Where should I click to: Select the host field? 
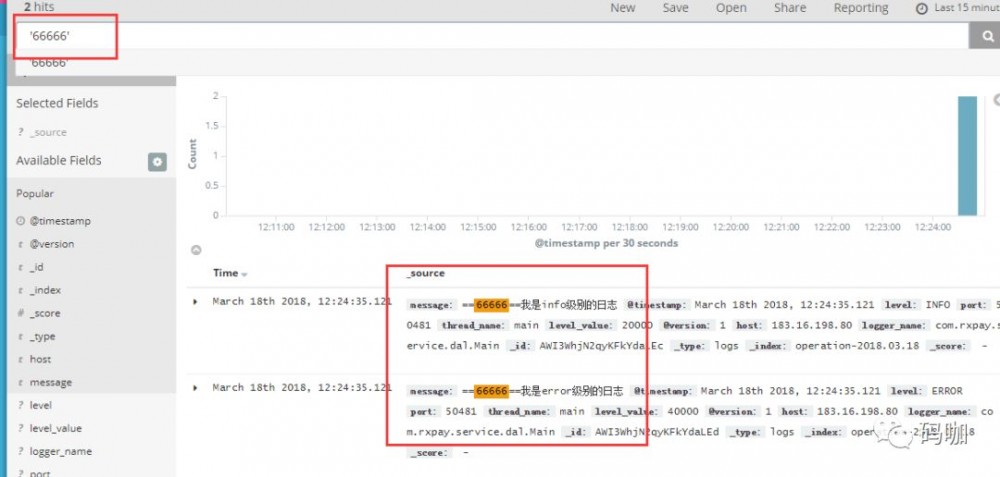pos(40,359)
